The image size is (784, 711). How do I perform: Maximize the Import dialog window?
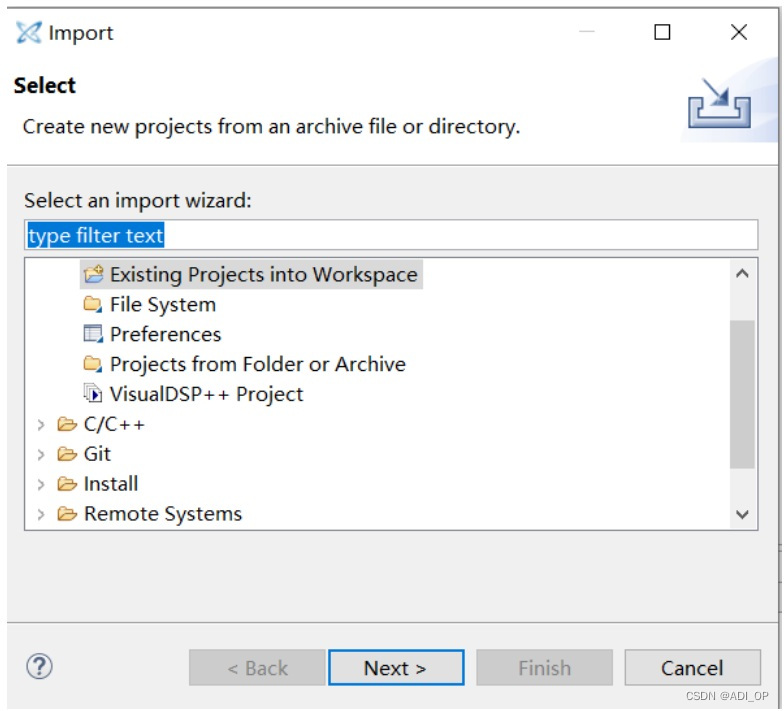pos(662,32)
